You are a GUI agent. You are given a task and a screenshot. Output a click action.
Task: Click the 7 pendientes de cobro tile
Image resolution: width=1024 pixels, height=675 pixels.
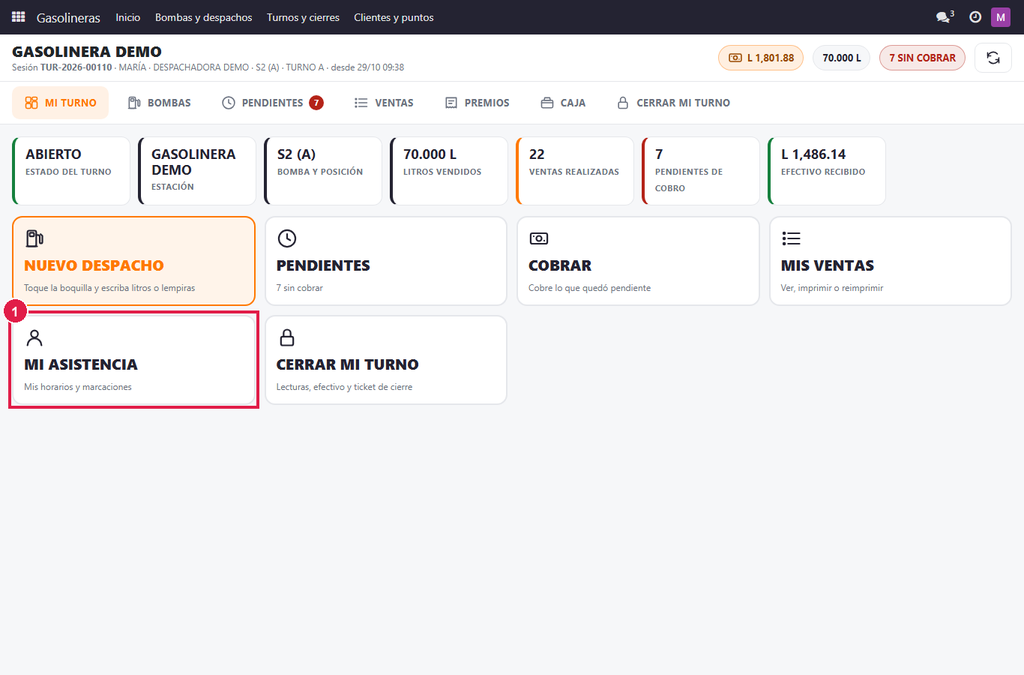pyautogui.click(x=701, y=171)
